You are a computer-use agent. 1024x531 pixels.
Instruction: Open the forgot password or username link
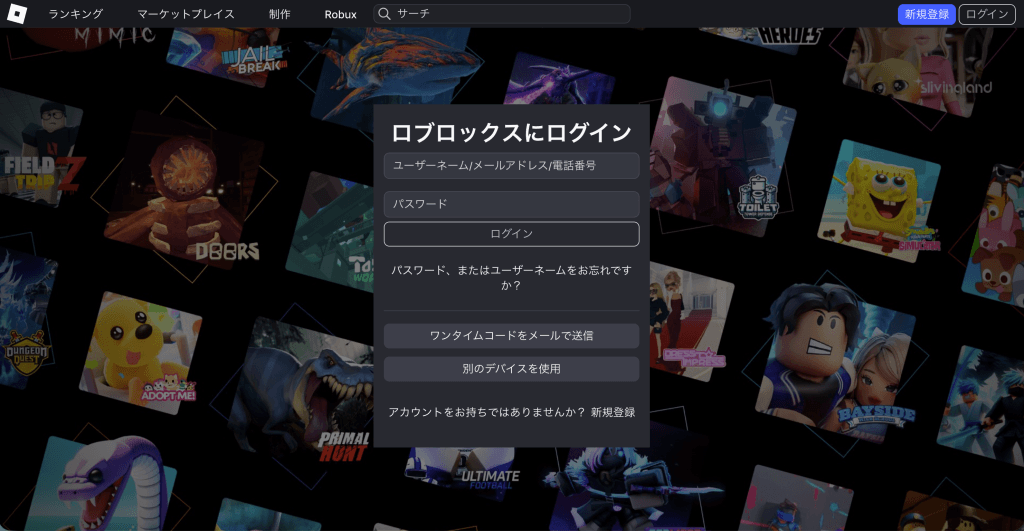coord(511,278)
